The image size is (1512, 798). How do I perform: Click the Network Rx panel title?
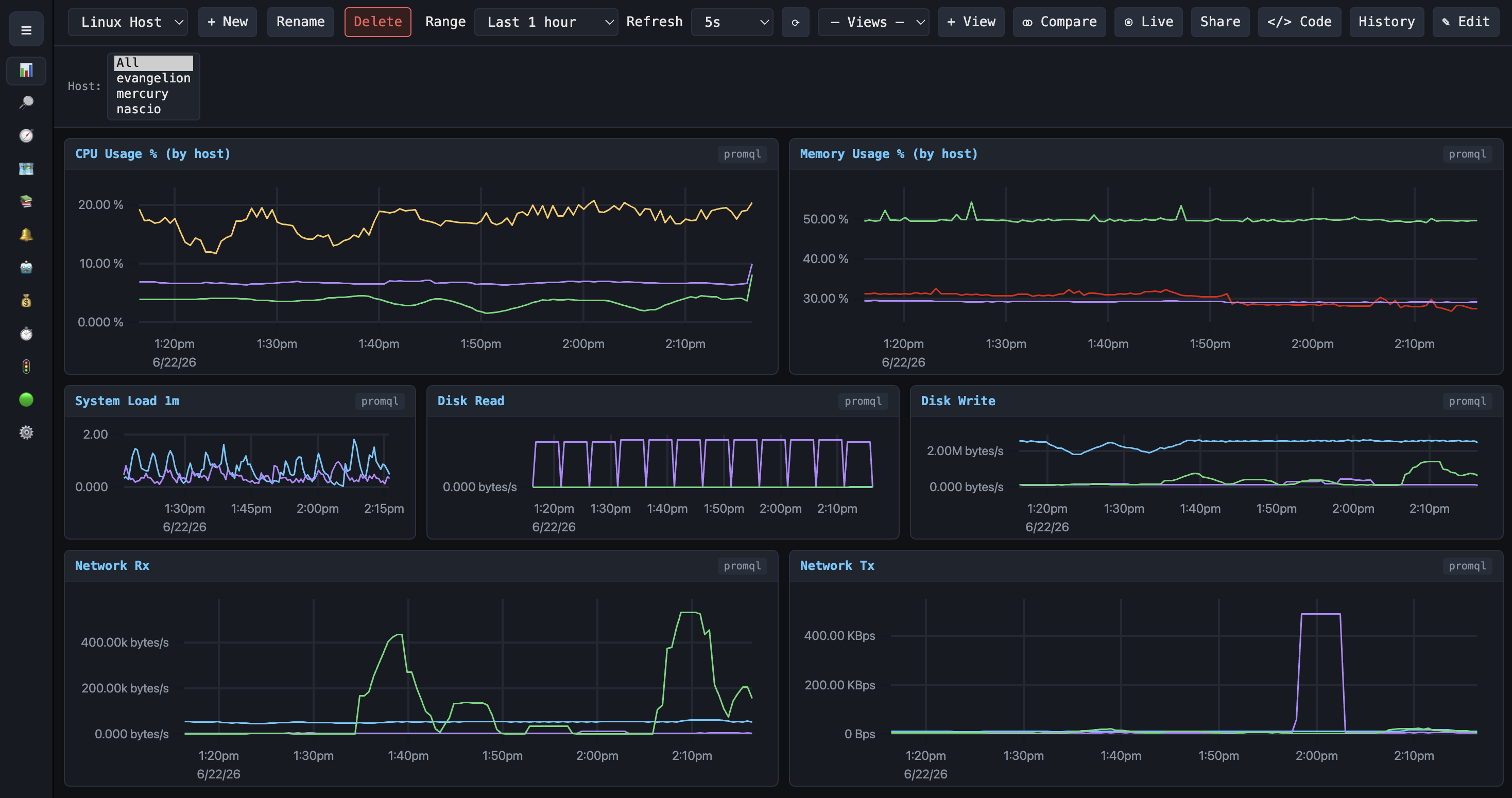(x=112, y=566)
